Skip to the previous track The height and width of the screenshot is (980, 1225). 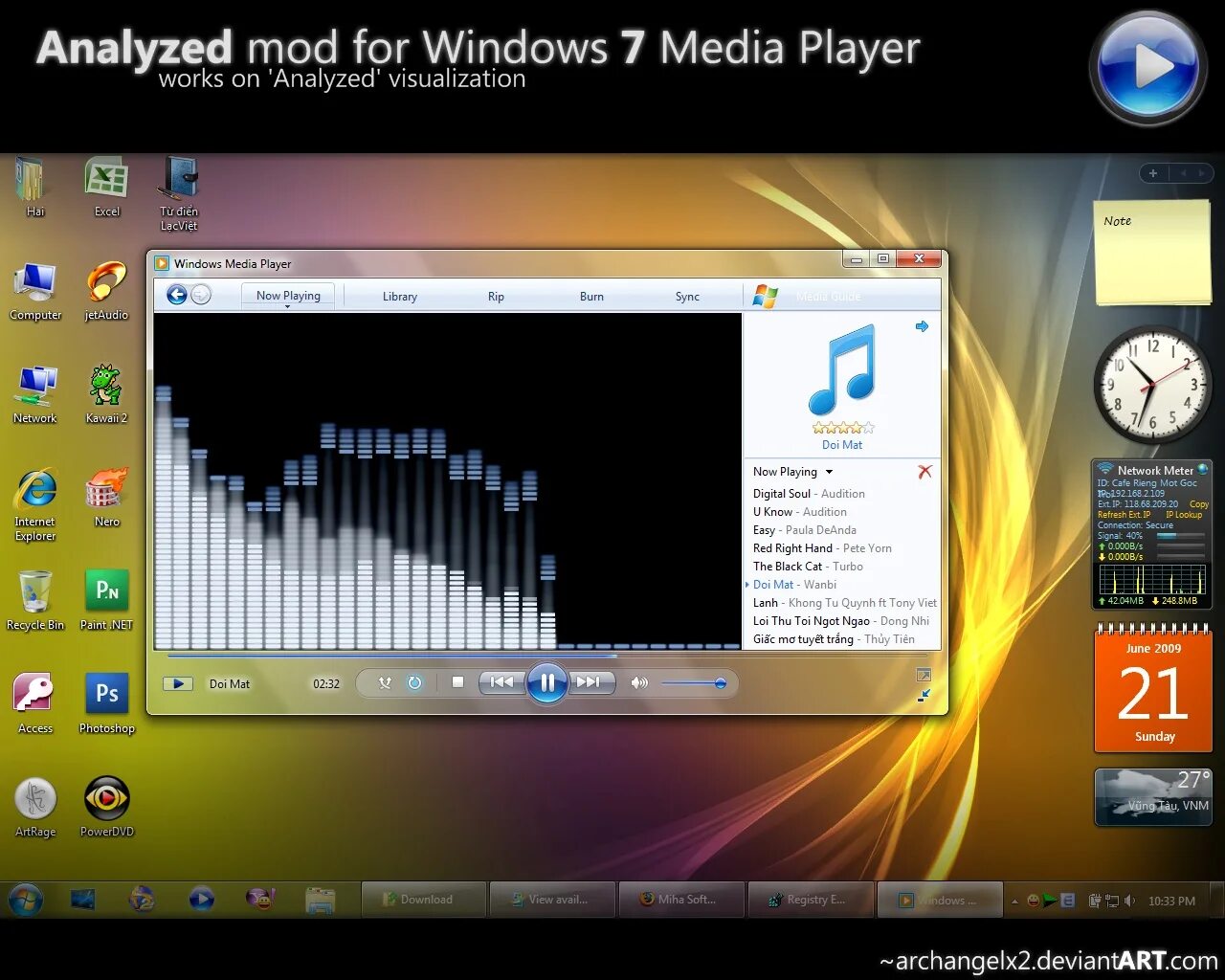[x=501, y=682]
